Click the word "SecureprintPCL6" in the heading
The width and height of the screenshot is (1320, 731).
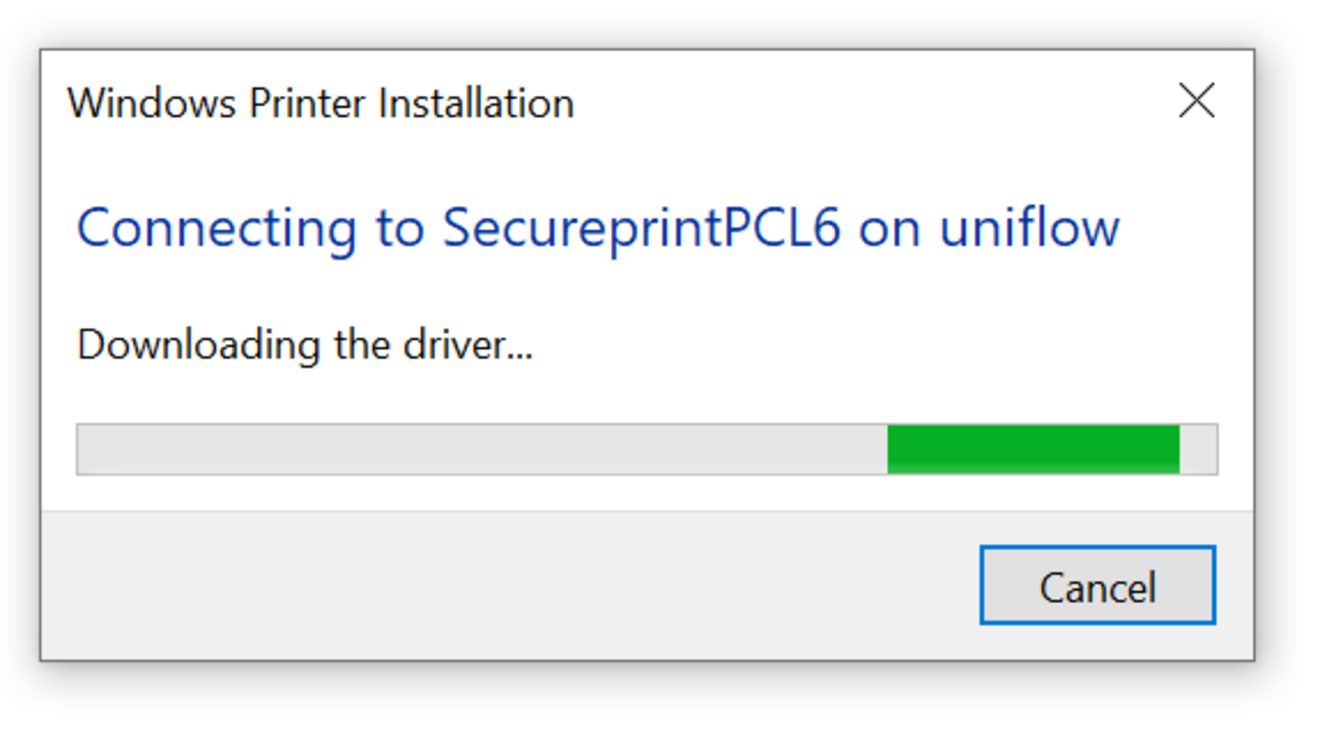pyautogui.click(x=641, y=228)
